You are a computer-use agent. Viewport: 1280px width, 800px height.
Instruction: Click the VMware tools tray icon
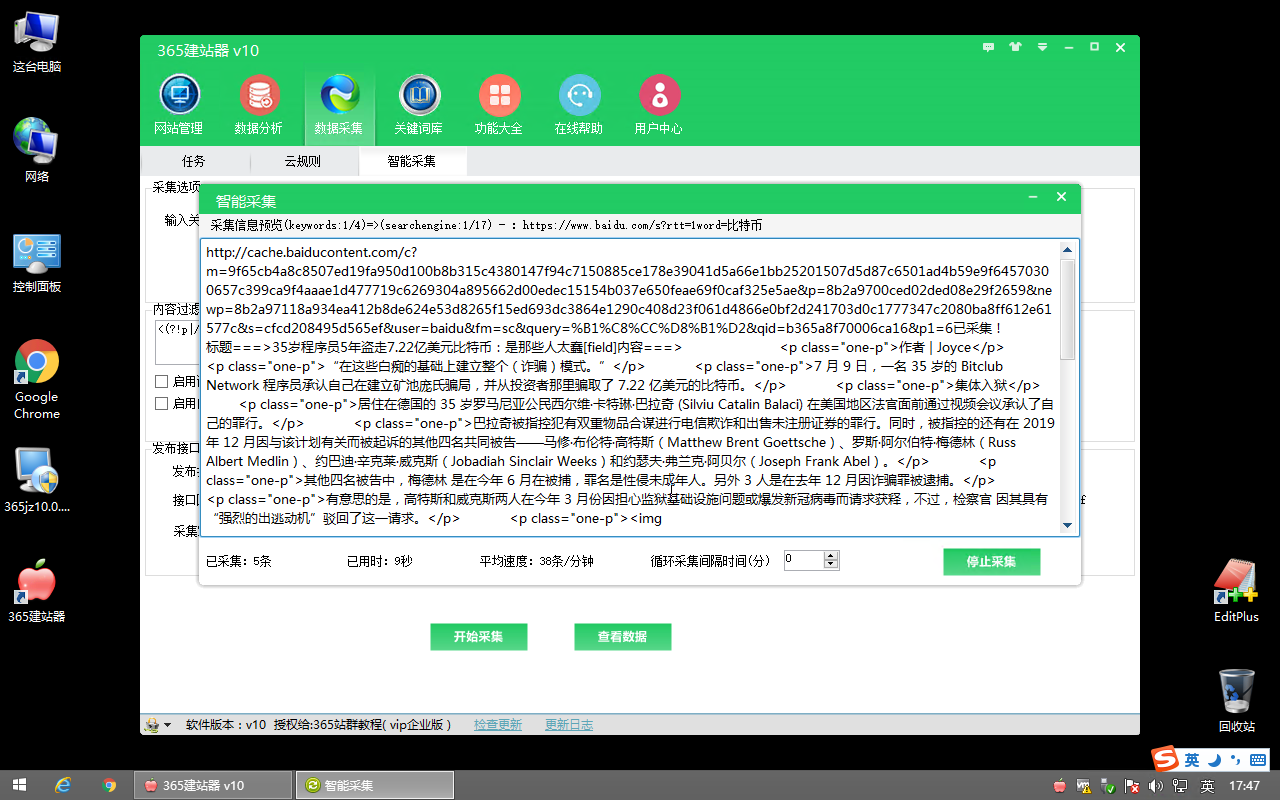click(x=1085, y=786)
